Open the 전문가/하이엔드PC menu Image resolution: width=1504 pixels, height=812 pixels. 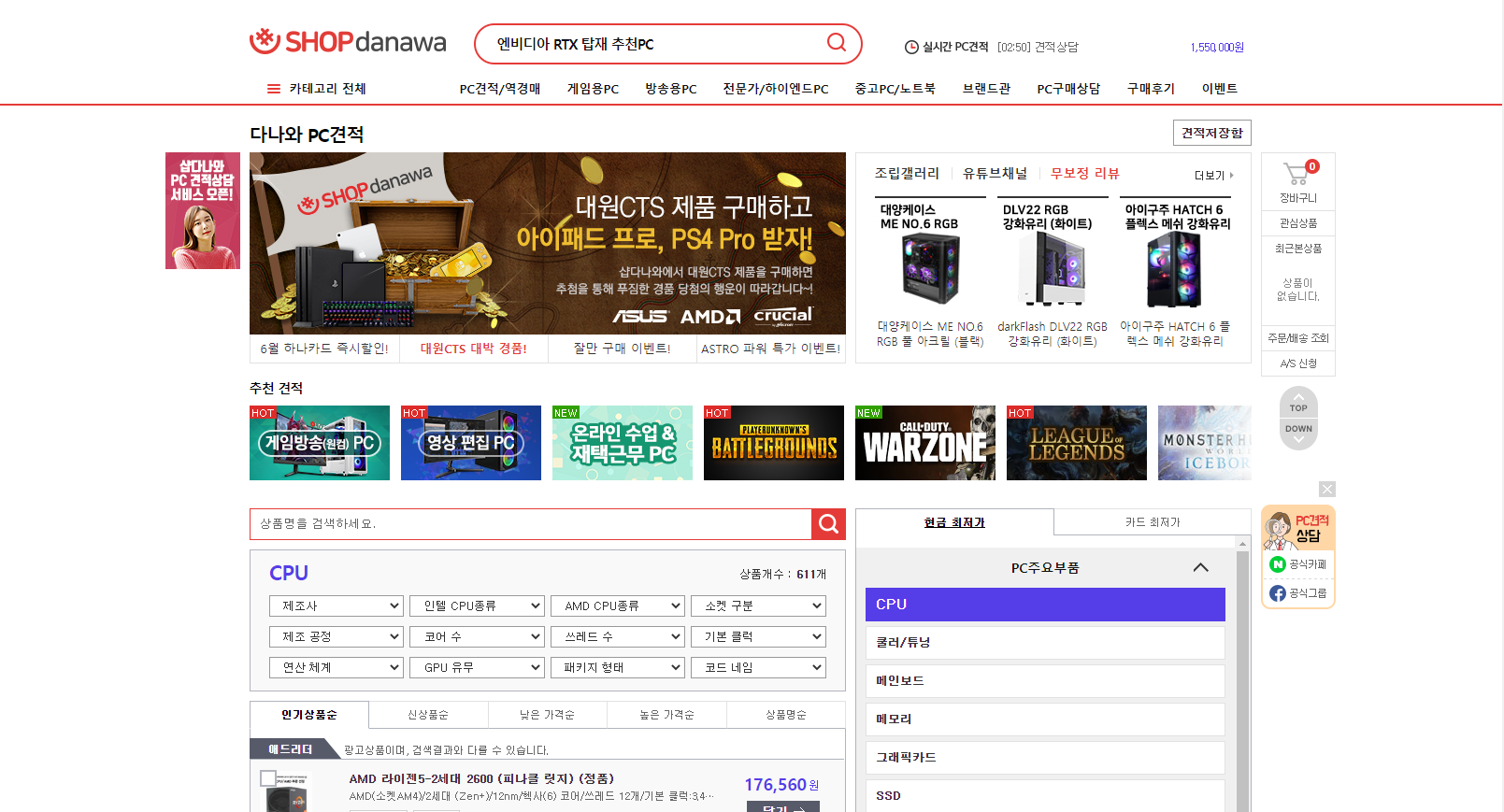coord(776,89)
